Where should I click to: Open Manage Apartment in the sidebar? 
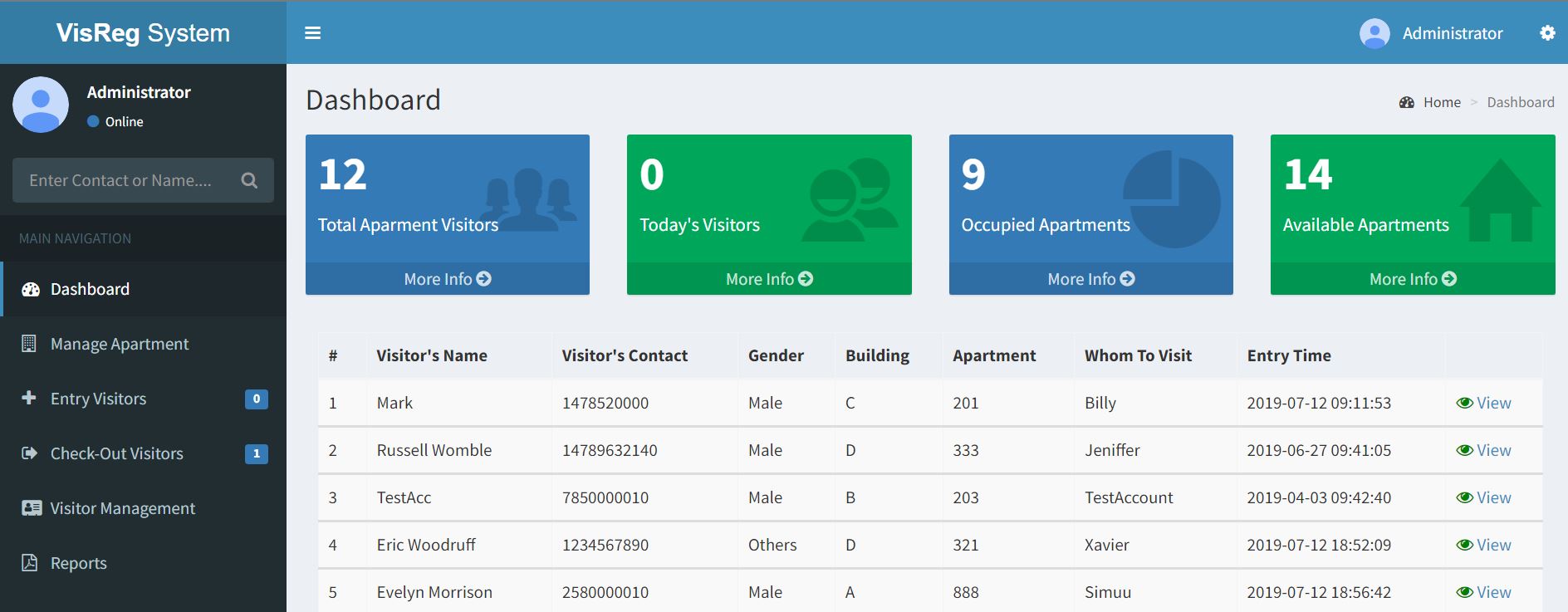pos(120,344)
